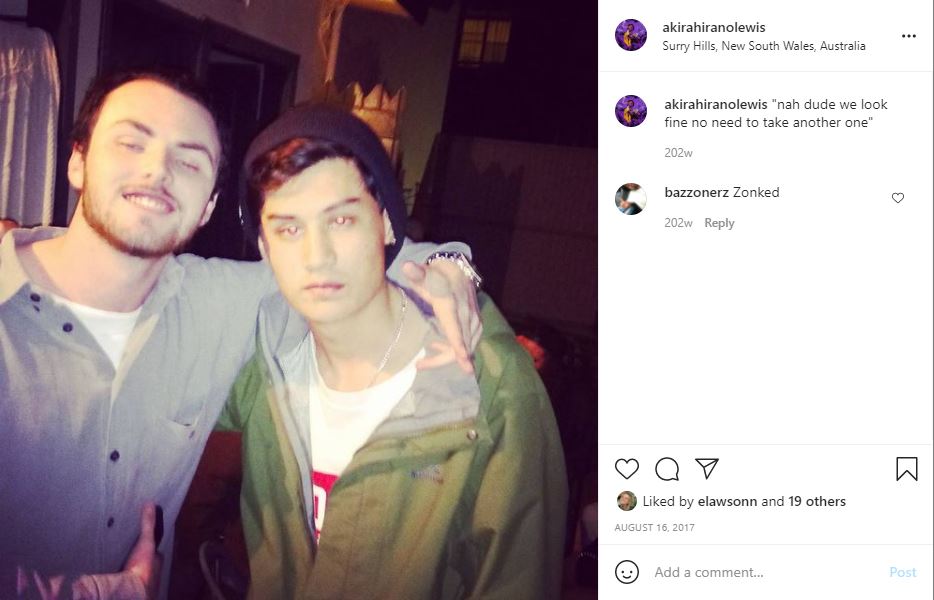
Task: Open the three-dot more options menu
Action: click(x=908, y=36)
